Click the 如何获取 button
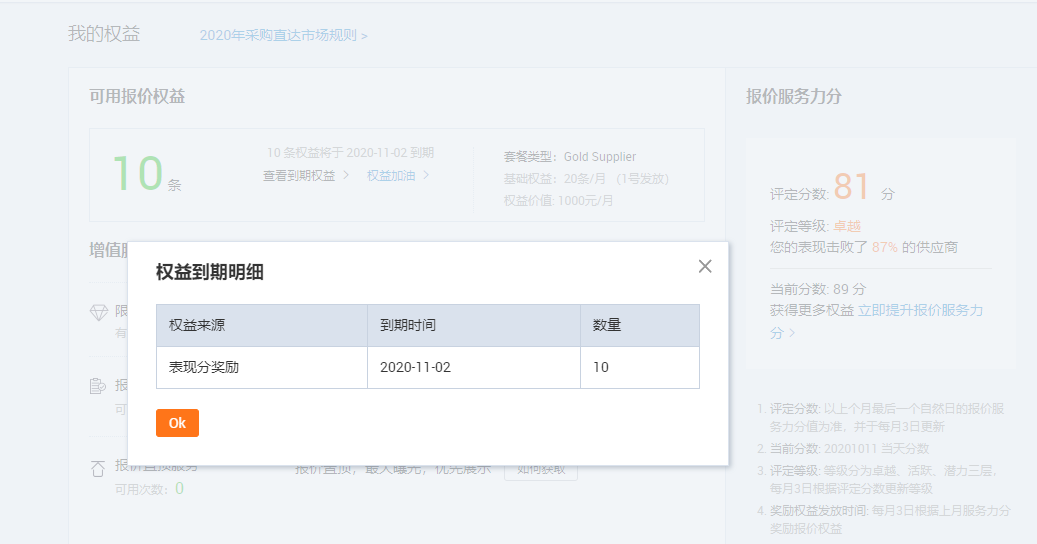 [541, 468]
